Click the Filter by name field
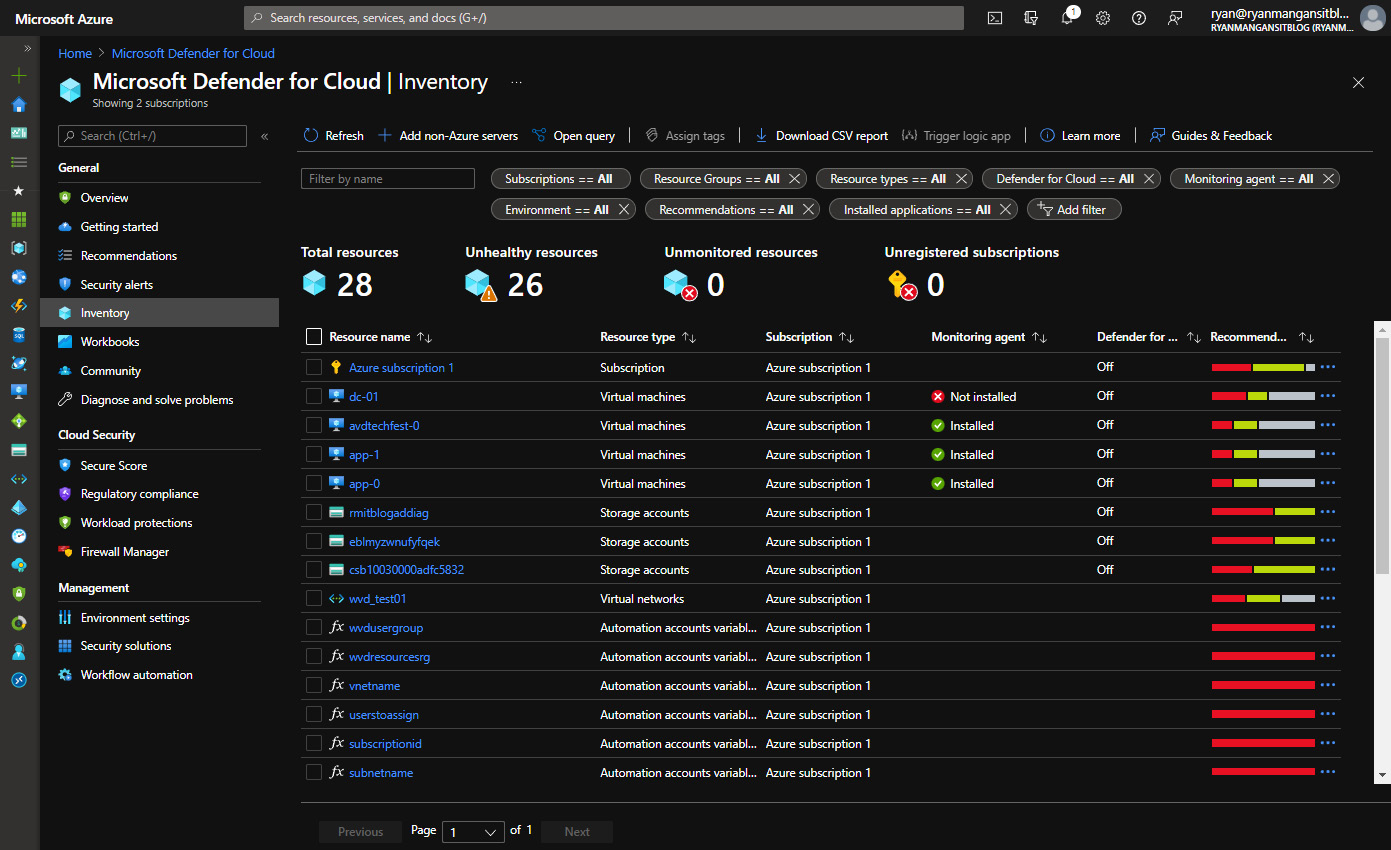The width and height of the screenshot is (1391, 850). point(388,179)
